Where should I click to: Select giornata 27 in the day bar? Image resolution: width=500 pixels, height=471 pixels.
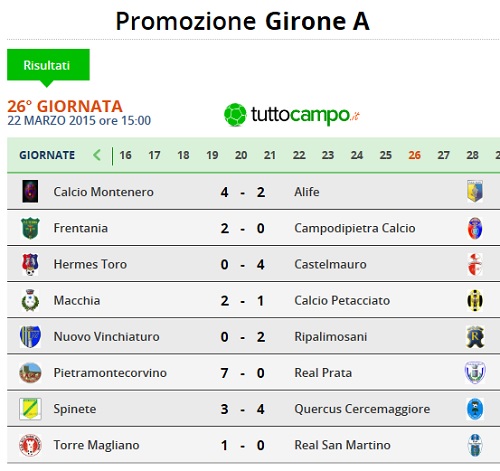tap(443, 155)
